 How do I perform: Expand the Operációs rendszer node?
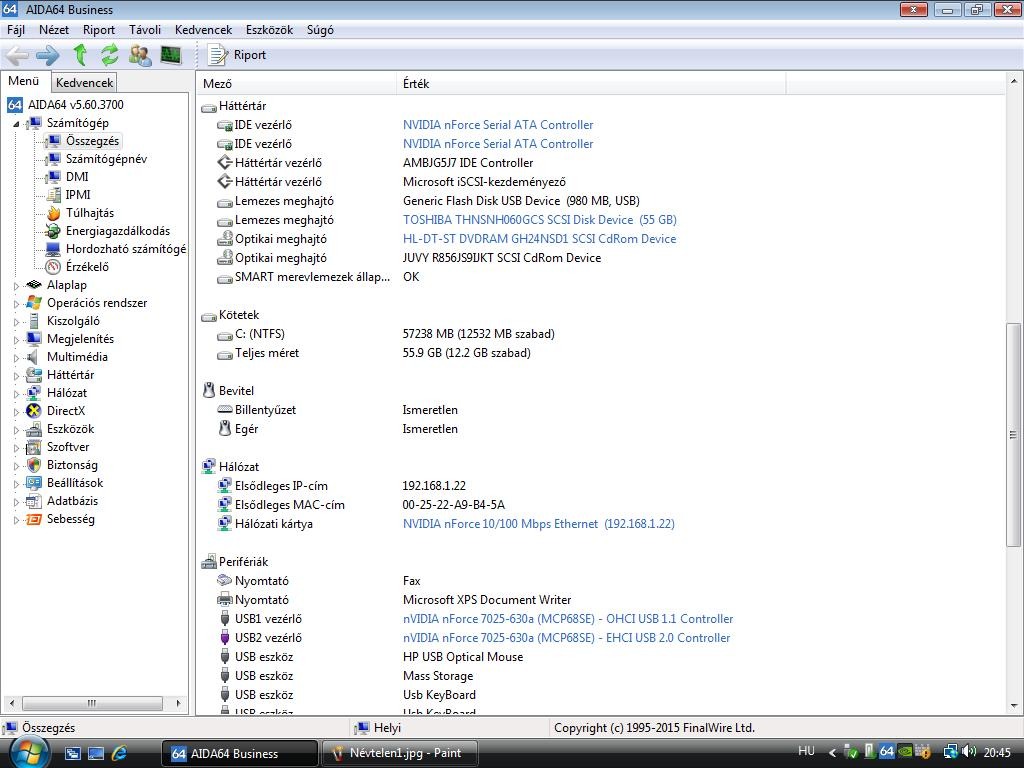[16, 304]
